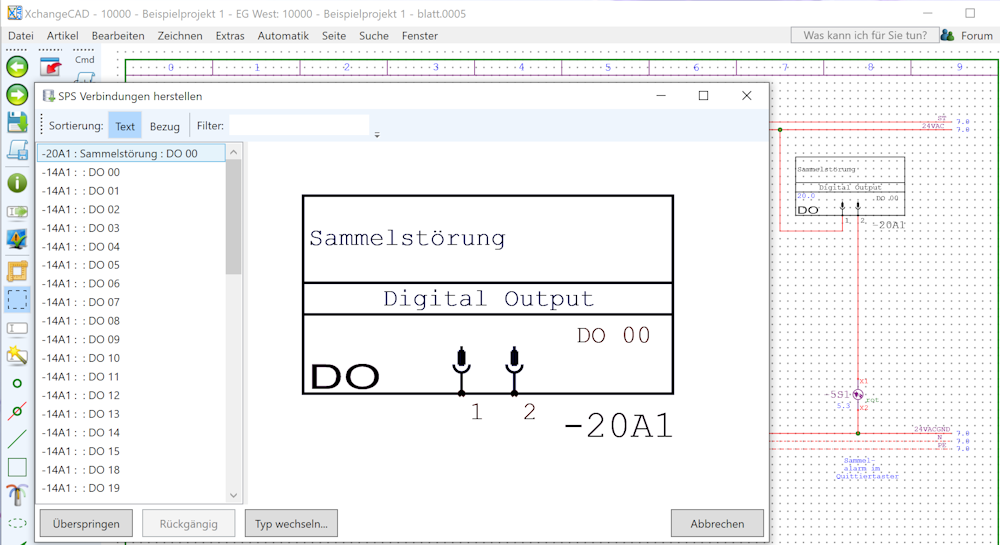
Task: Toggle sorting by Text
Action: (125, 126)
